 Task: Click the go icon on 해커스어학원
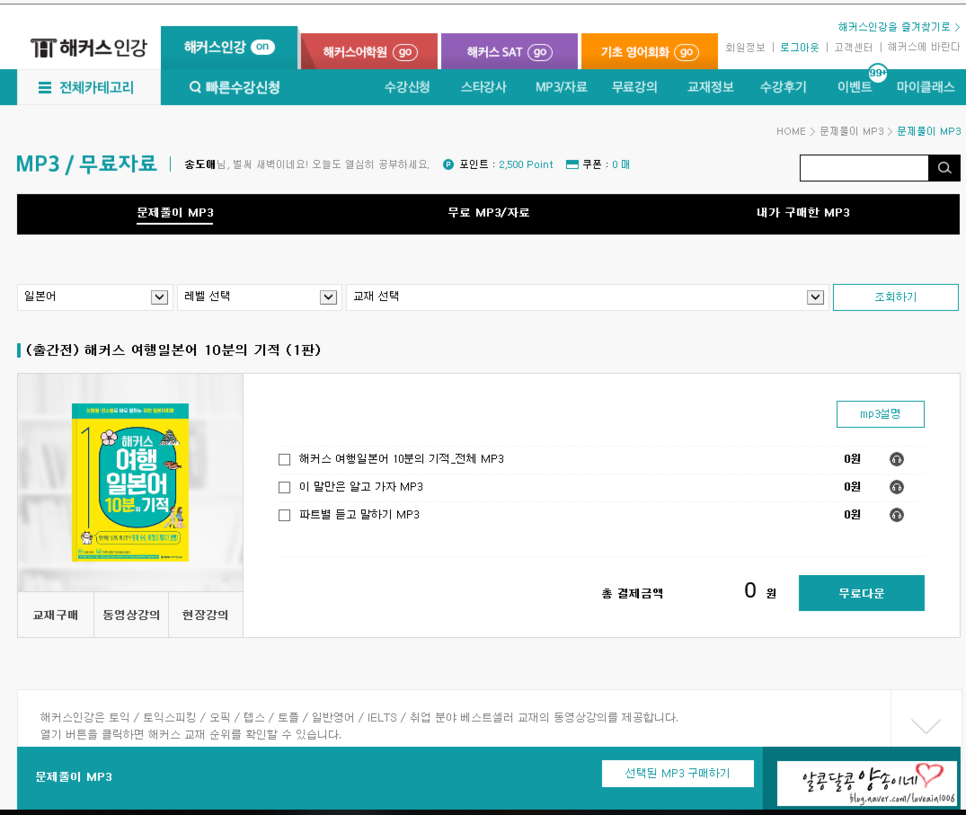click(405, 52)
